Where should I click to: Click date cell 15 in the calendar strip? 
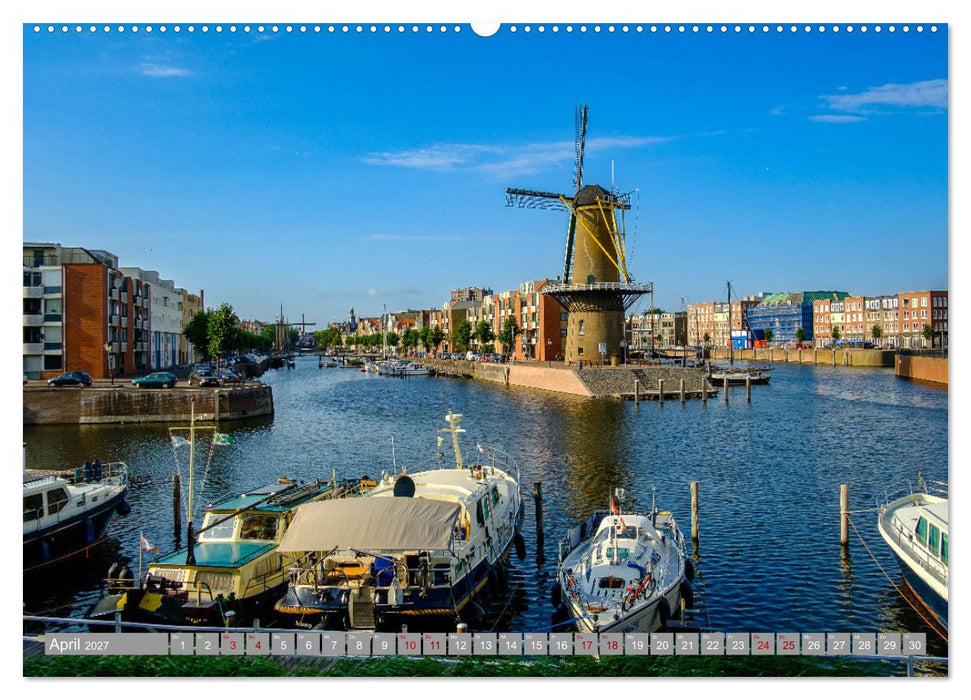click(x=536, y=644)
